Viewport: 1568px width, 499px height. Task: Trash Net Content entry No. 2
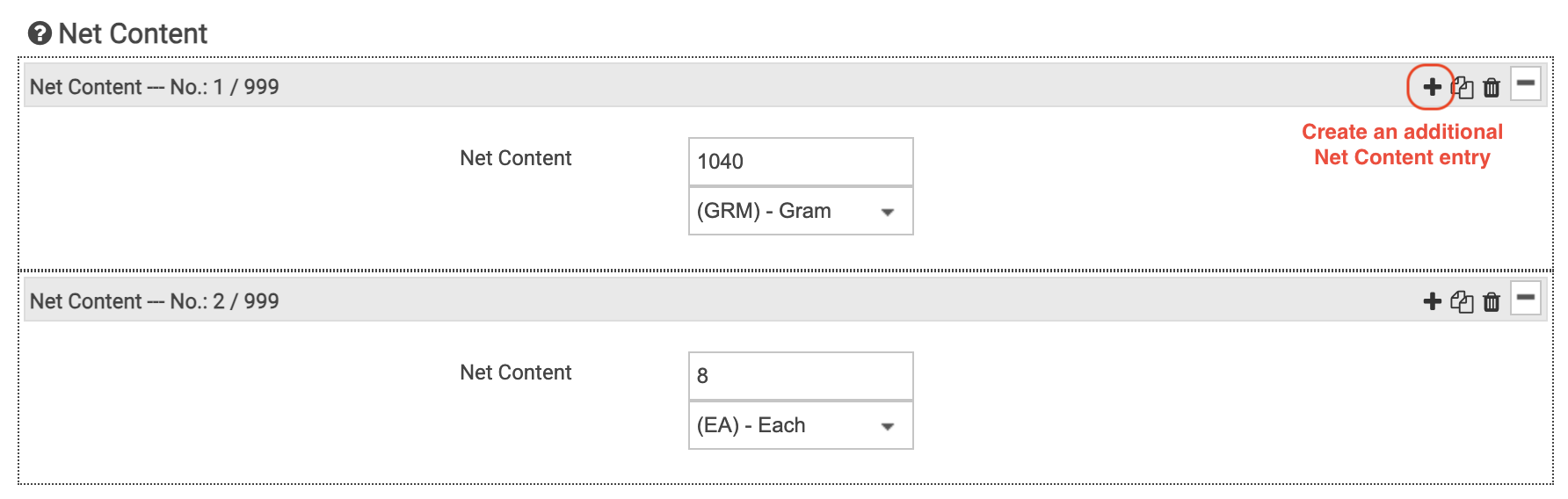tap(1492, 301)
